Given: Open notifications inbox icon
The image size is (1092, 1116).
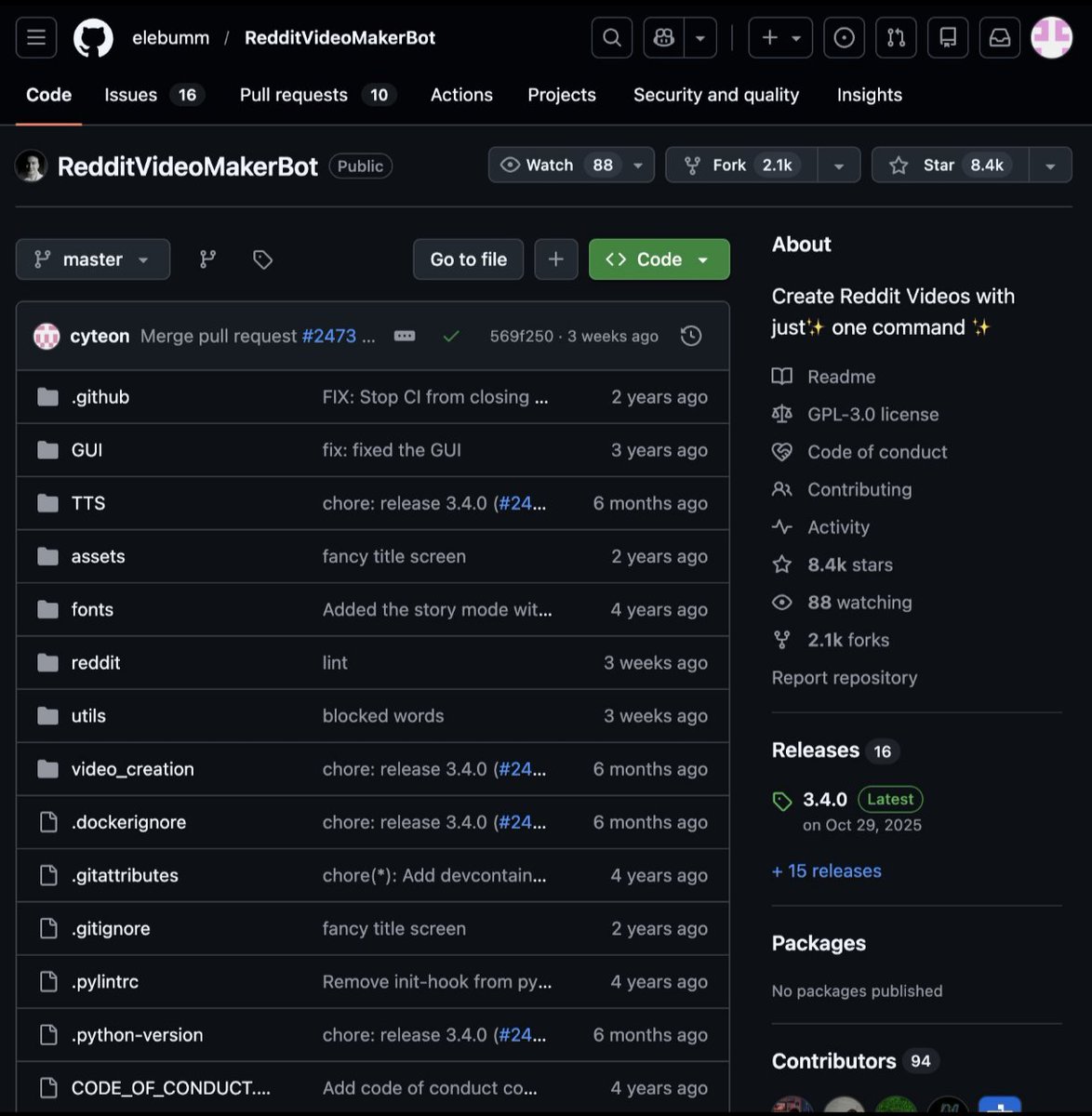Looking at the screenshot, I should [999, 38].
